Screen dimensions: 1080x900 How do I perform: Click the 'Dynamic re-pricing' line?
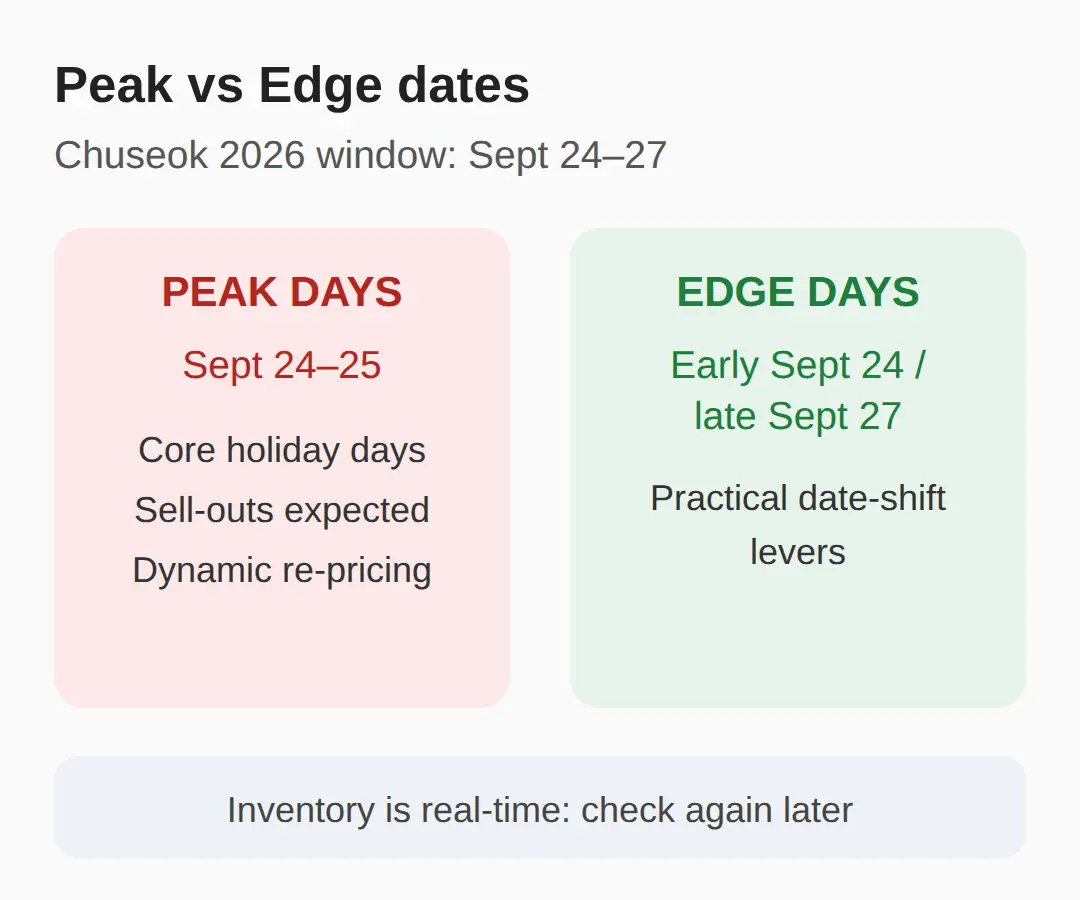(x=282, y=570)
